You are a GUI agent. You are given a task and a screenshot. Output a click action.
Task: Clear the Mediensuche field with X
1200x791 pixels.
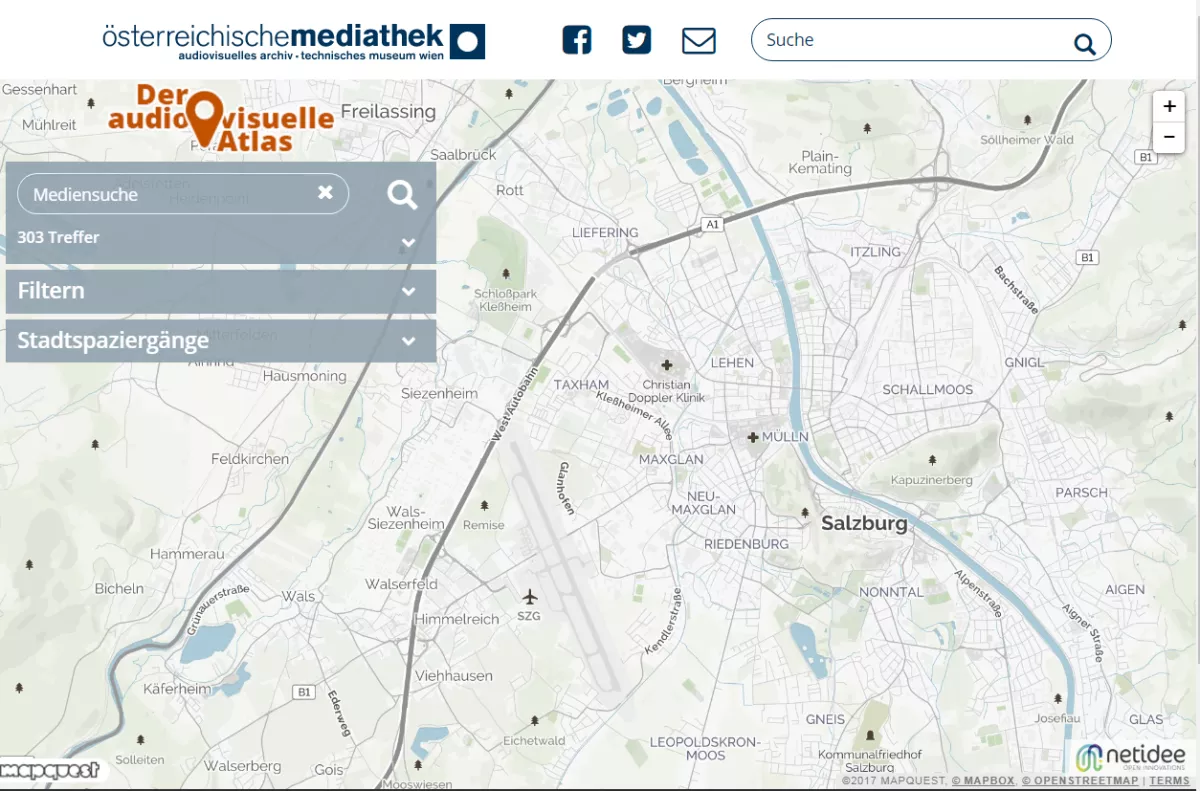tap(325, 193)
